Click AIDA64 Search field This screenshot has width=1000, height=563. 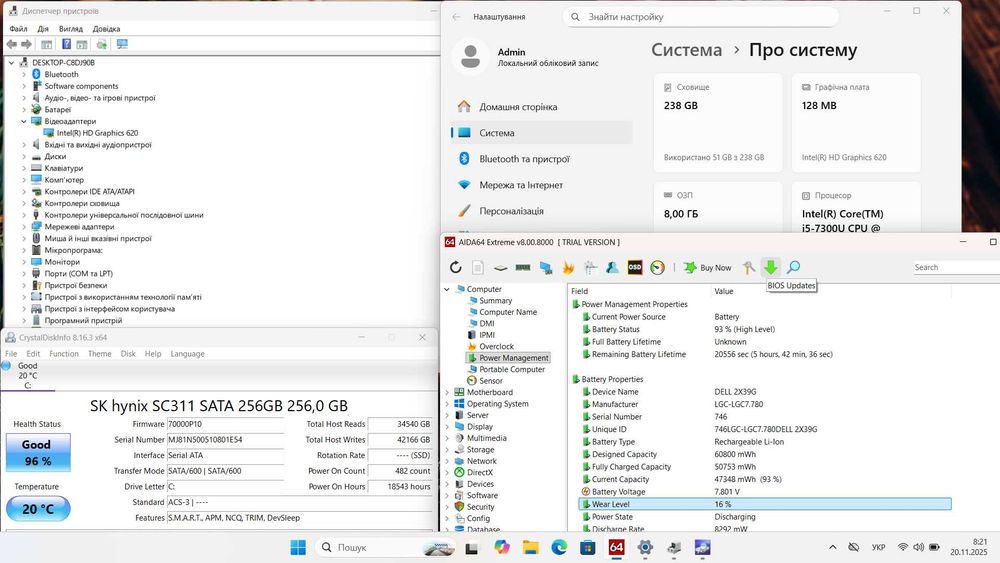[955, 268]
